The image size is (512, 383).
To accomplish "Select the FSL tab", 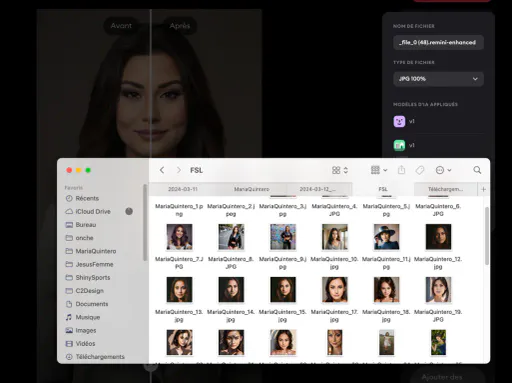I will [x=383, y=189].
